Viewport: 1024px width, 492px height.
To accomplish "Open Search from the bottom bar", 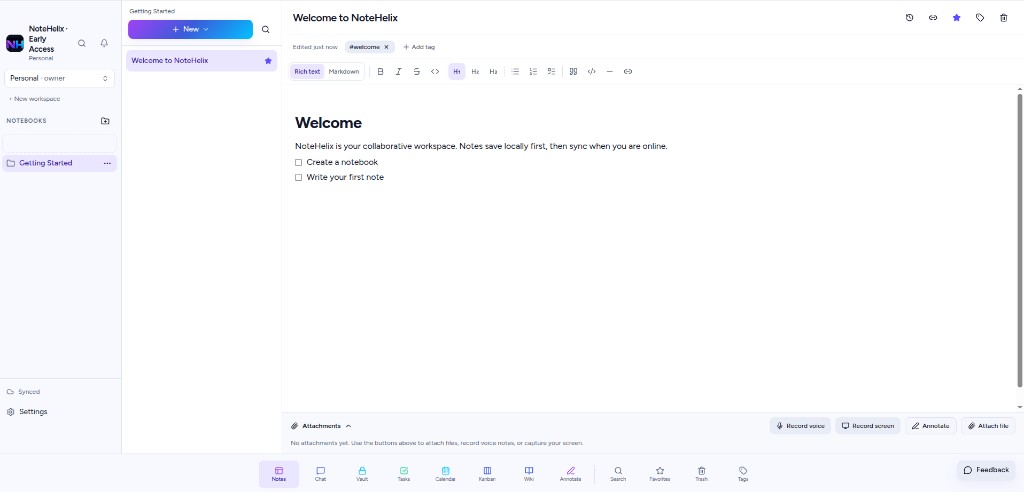I will (618, 474).
